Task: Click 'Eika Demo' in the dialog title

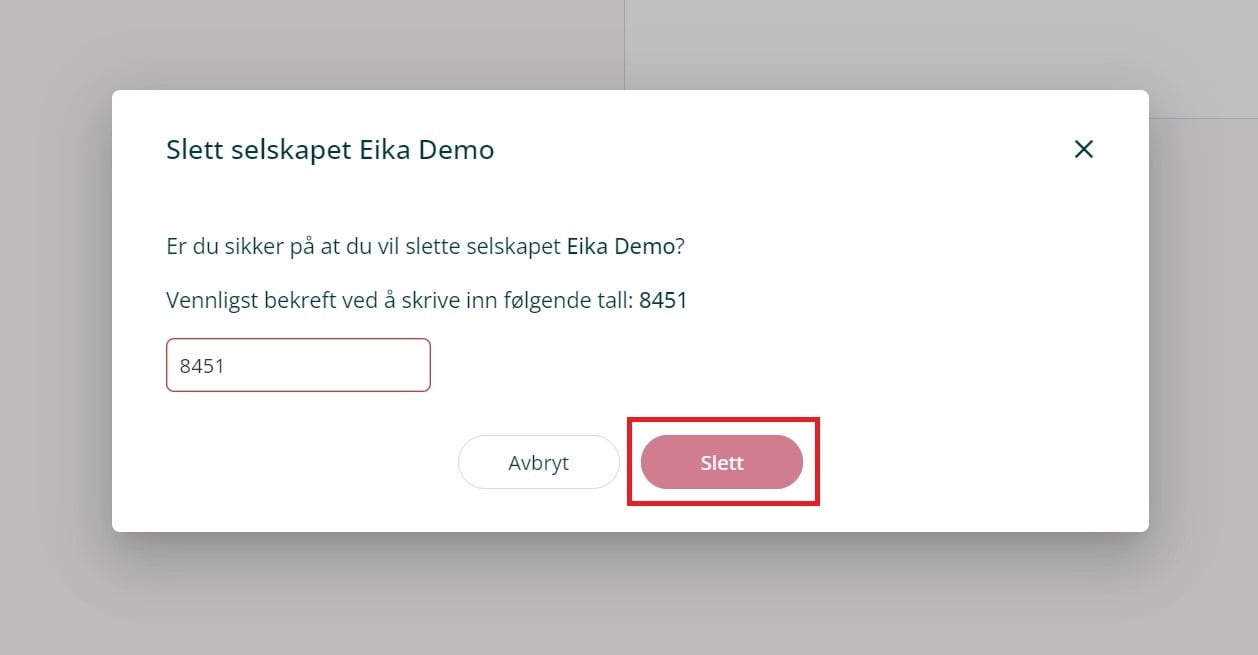Action: 440,150
